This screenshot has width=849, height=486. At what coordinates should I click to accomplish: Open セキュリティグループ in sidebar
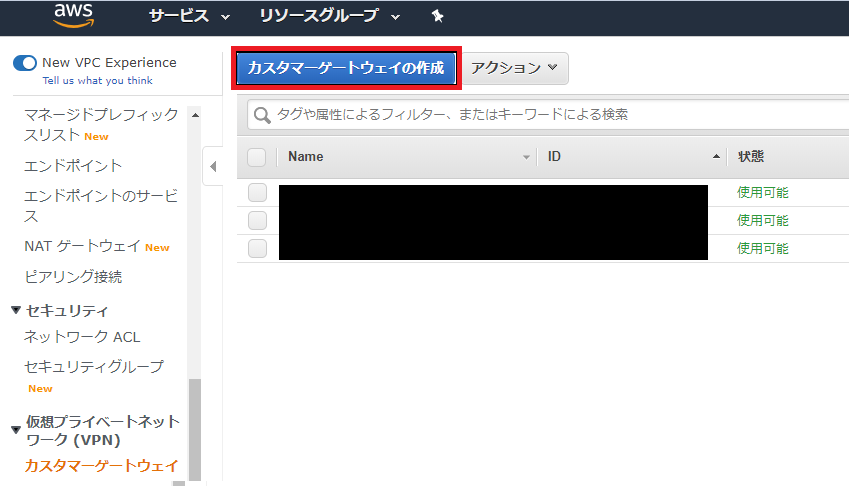[x=94, y=366]
